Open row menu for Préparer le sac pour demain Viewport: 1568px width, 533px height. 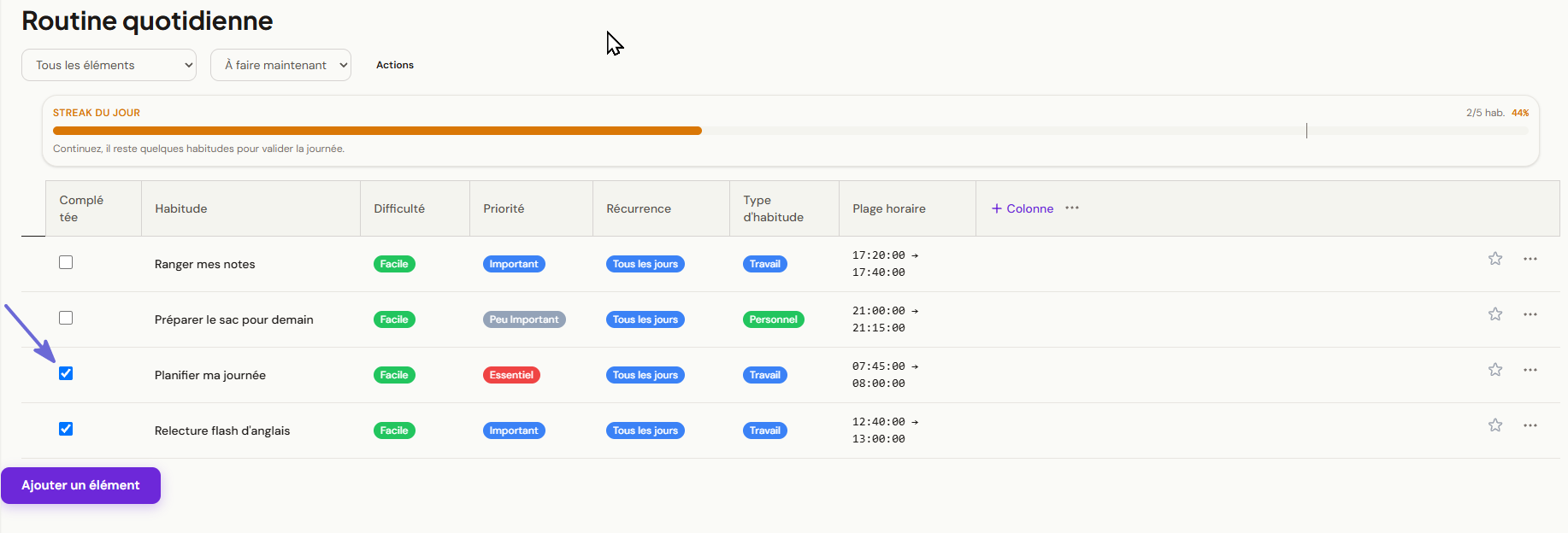pos(1530,314)
